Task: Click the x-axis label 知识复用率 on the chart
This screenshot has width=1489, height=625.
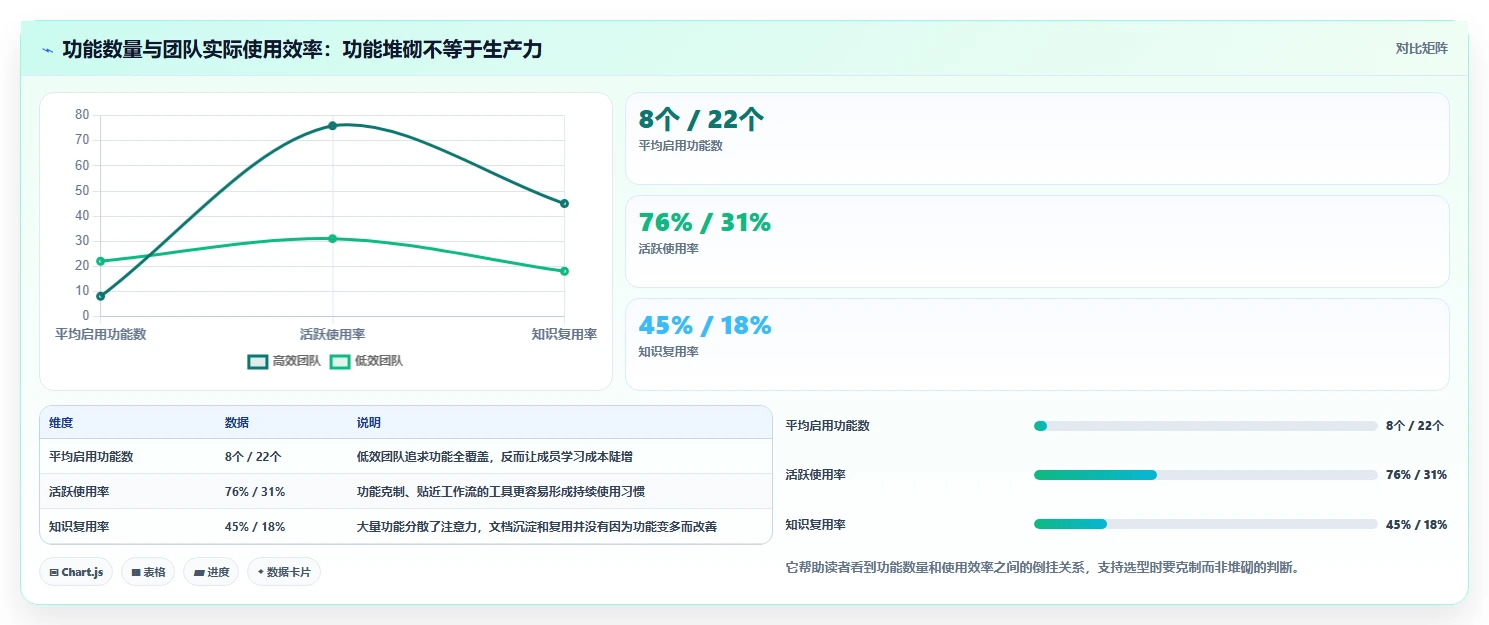Action: [x=564, y=334]
